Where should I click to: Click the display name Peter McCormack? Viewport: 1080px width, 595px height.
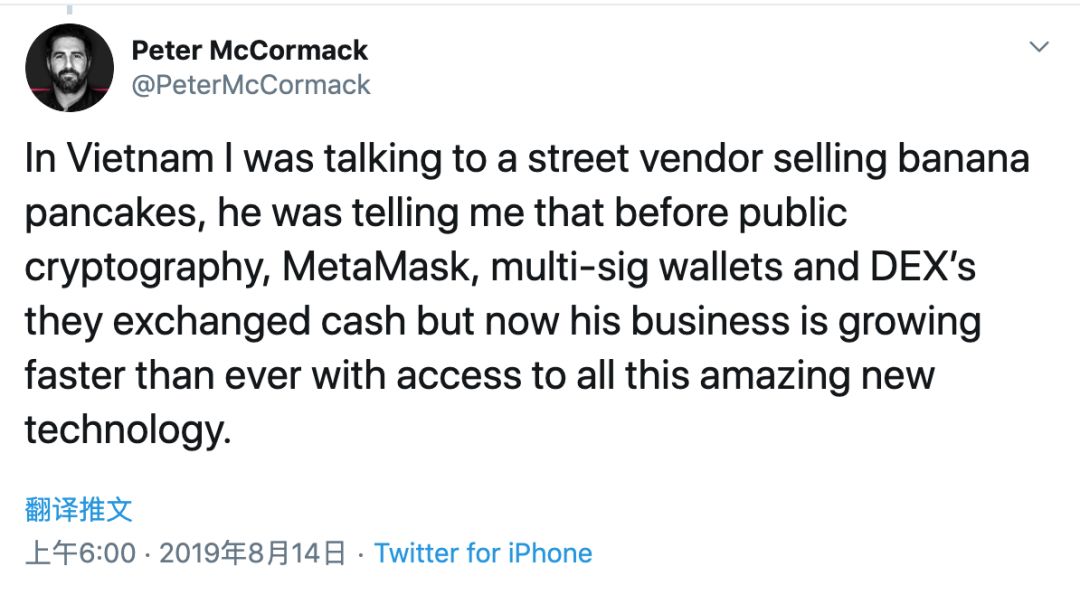point(250,50)
